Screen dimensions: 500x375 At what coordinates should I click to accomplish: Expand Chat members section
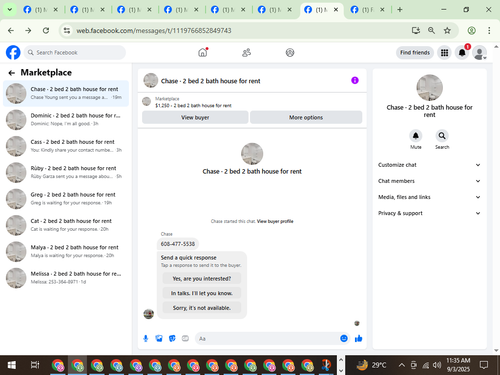click(429, 181)
